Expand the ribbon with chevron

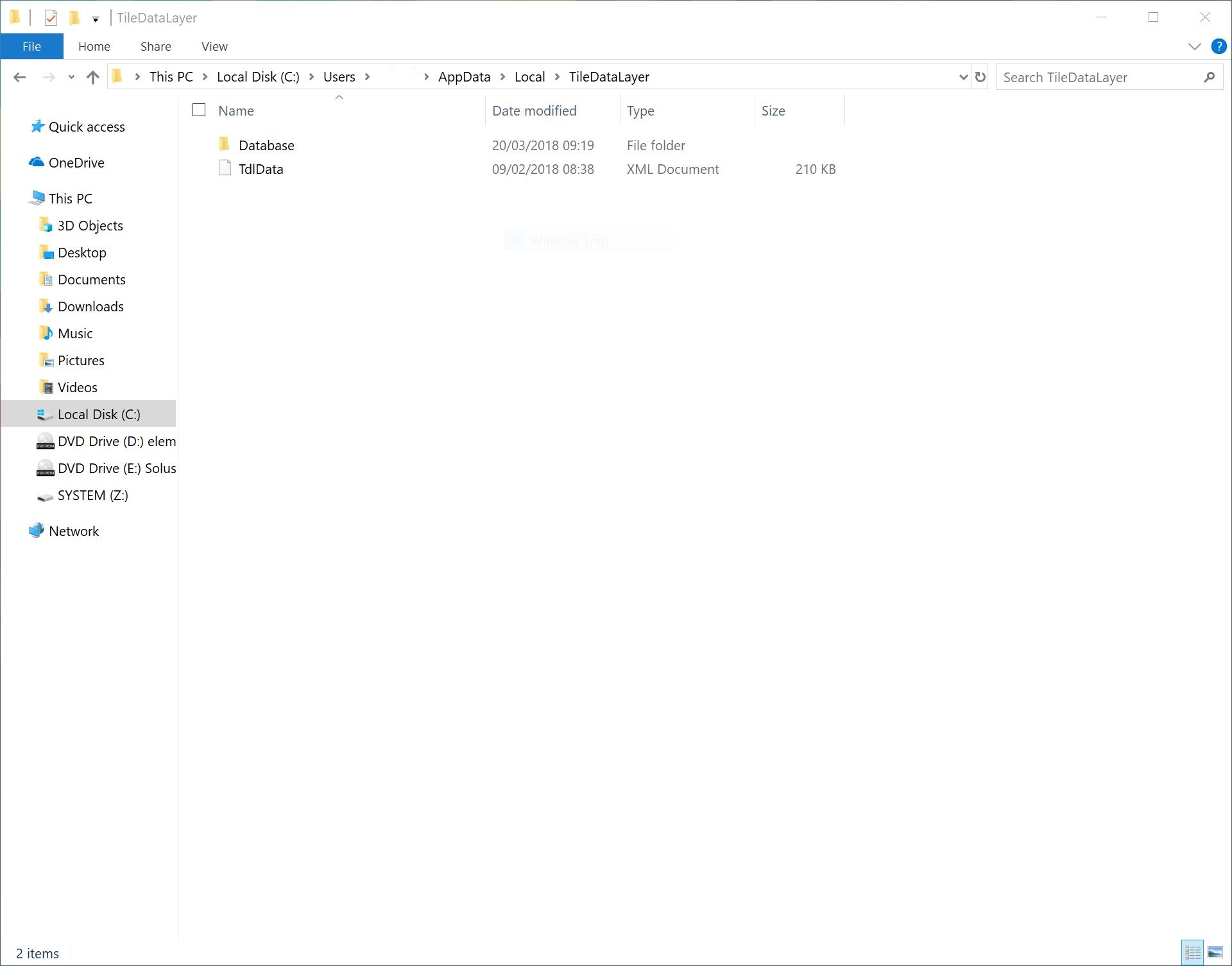click(x=1194, y=46)
